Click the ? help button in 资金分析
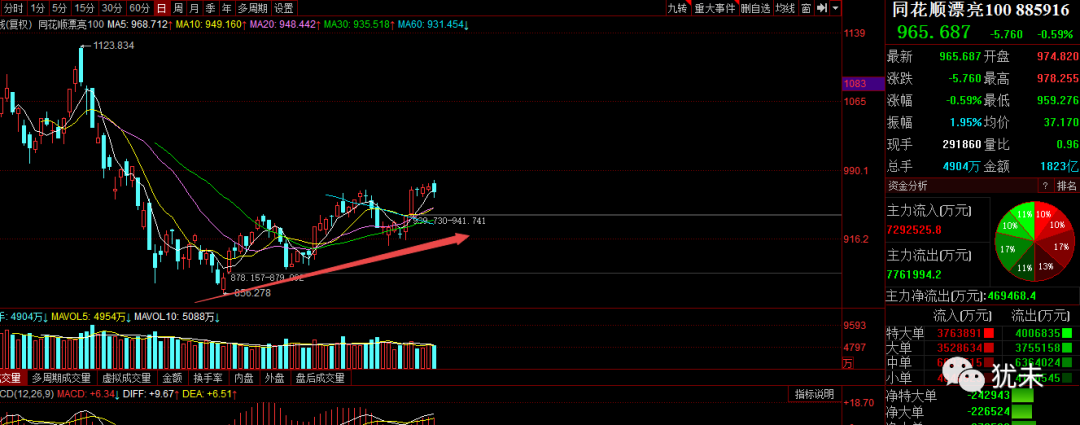The image size is (1080, 425). pyautogui.click(x=1045, y=186)
